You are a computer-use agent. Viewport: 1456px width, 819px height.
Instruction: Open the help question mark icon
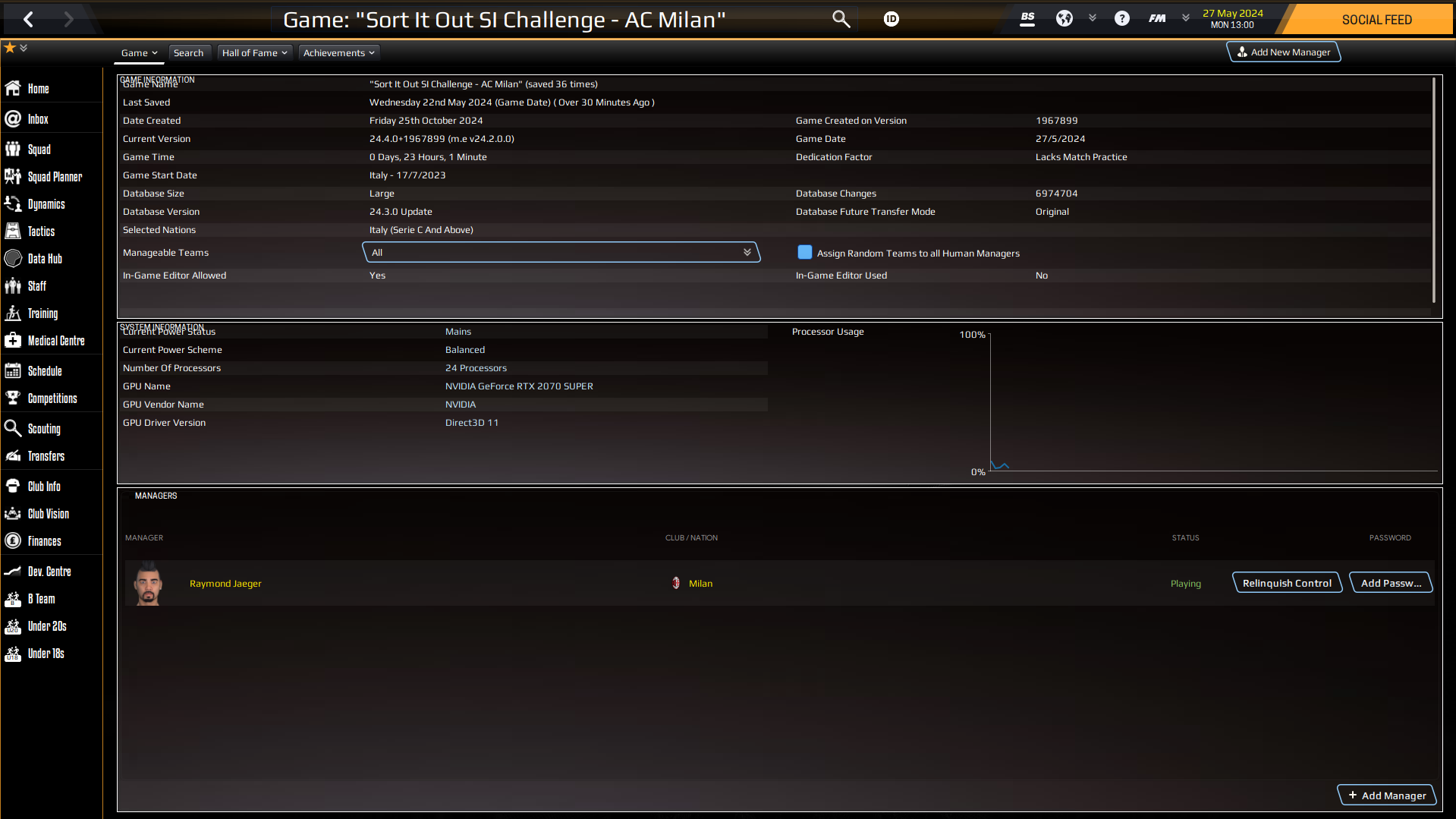coord(1121,19)
